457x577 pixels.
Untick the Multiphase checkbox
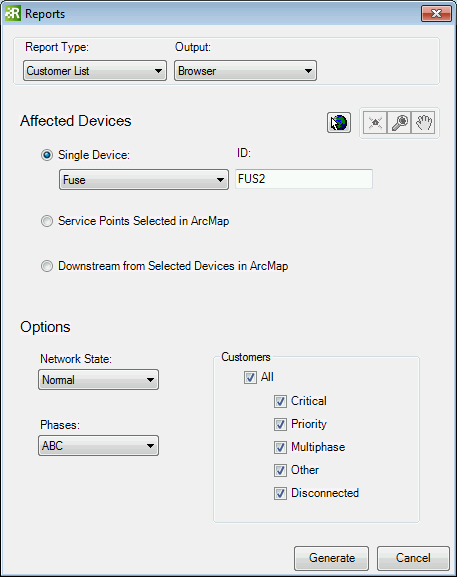coord(280,447)
